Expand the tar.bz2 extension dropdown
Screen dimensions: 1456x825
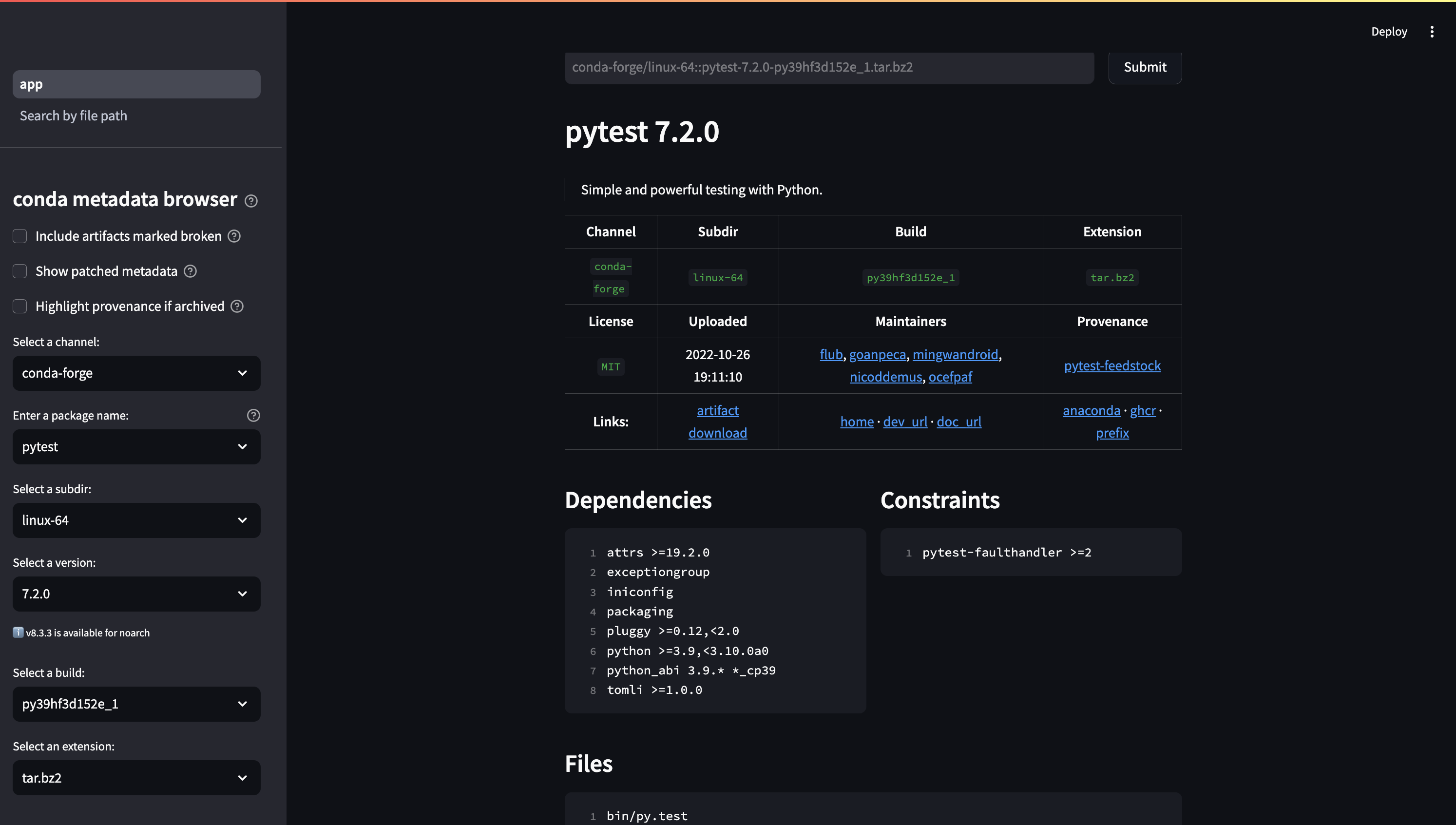point(136,777)
